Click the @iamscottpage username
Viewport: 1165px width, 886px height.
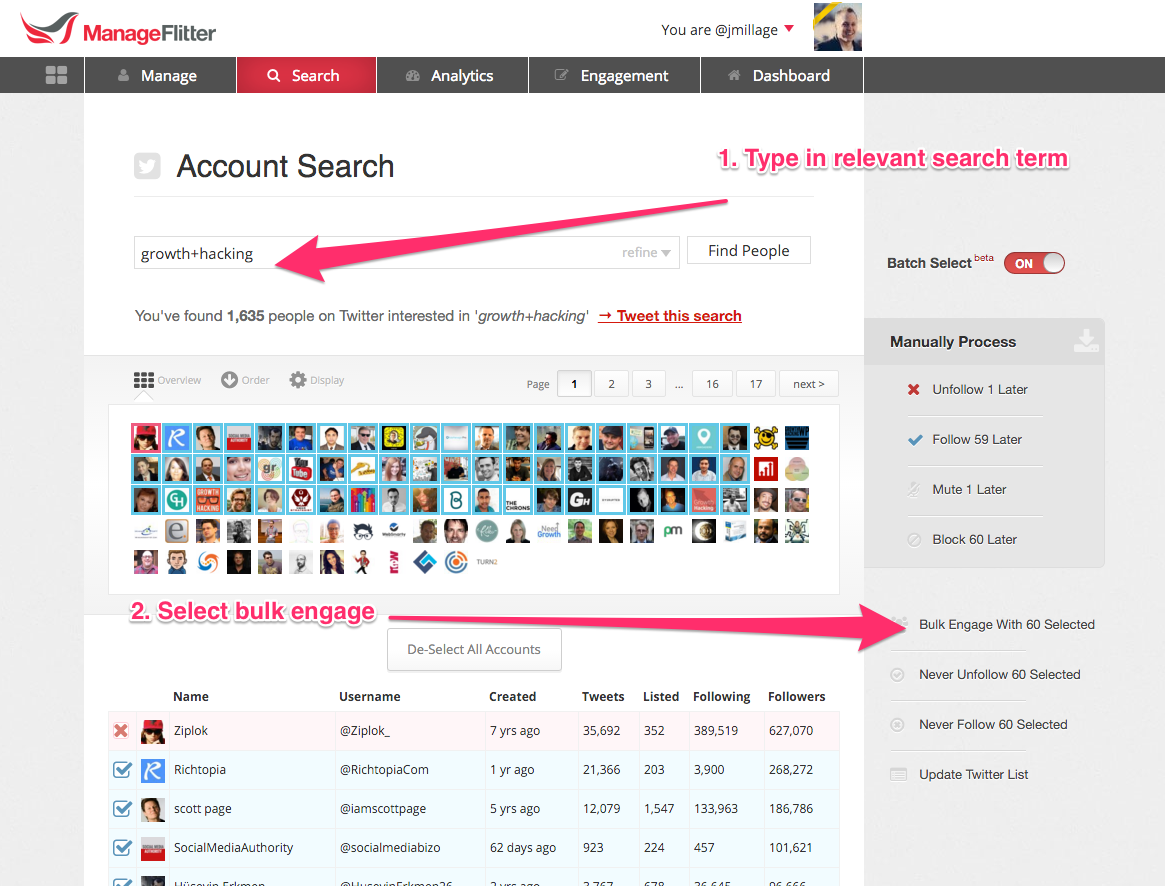point(383,809)
